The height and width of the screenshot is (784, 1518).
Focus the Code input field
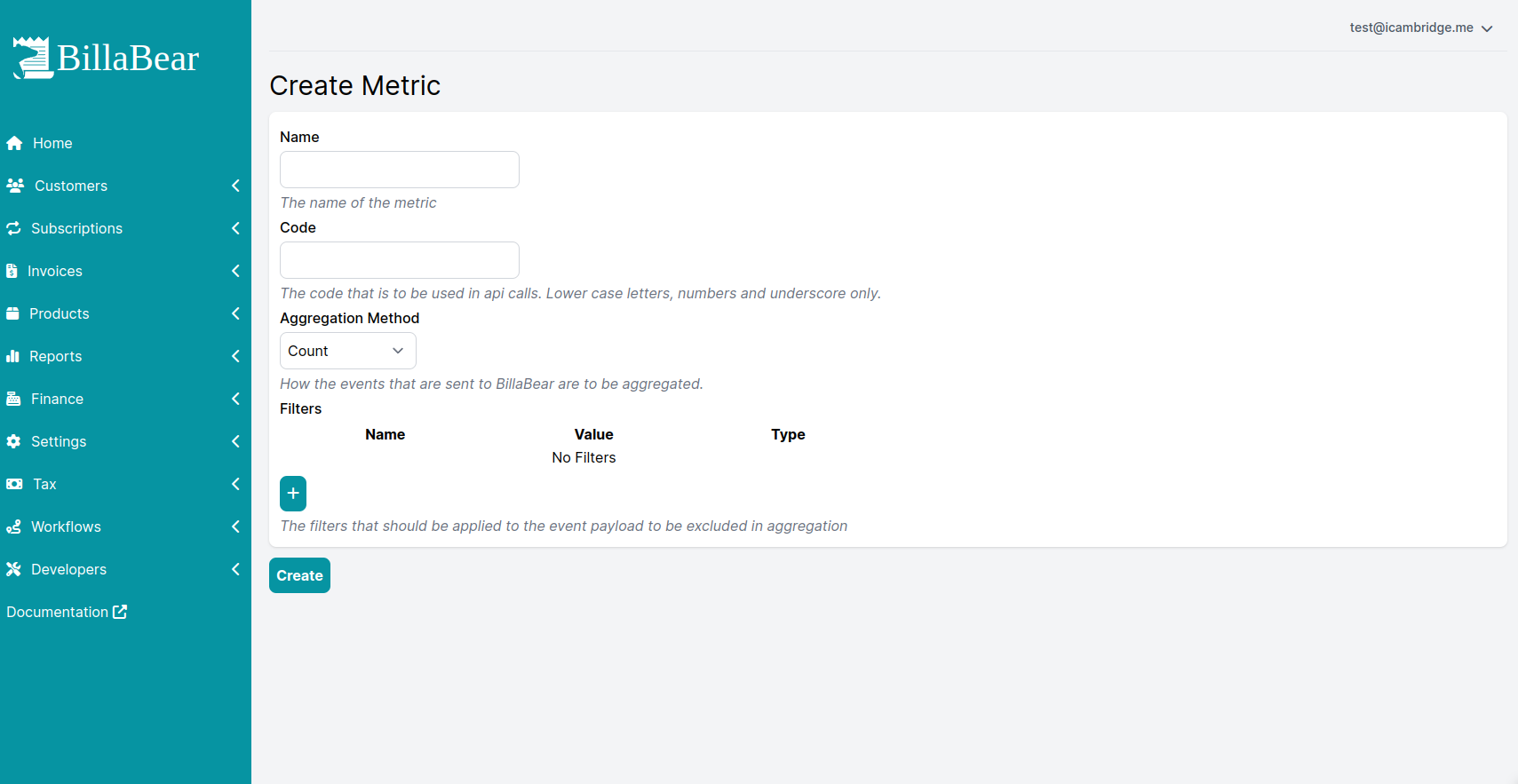400,260
